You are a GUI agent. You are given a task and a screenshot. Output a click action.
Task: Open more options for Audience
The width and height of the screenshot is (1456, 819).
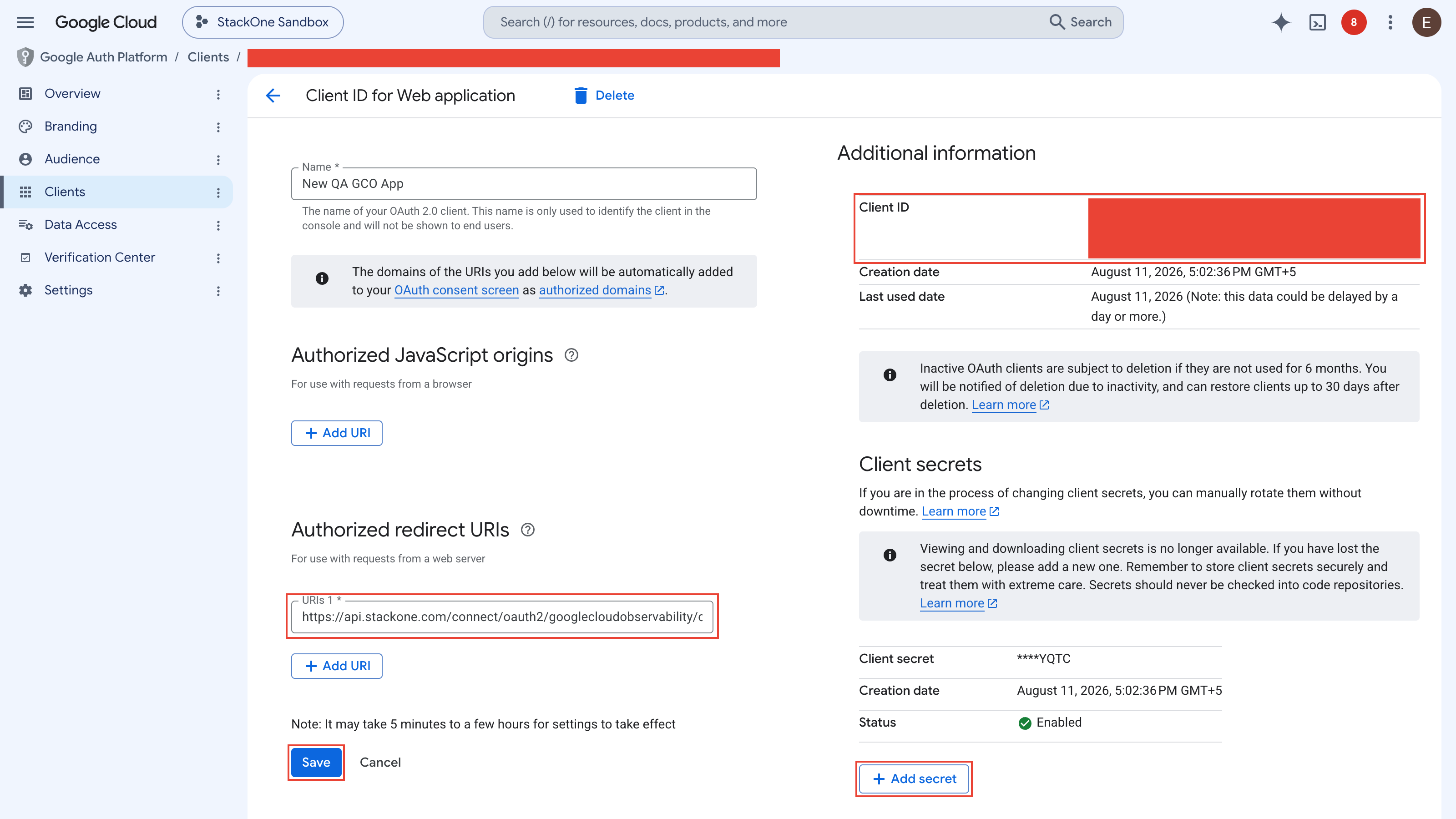[218, 160]
